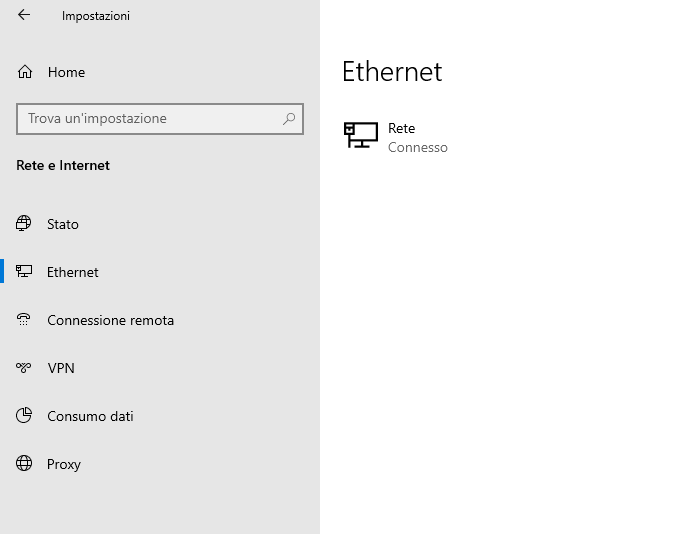
Task: Open the Consumo dati label
Action: point(90,416)
